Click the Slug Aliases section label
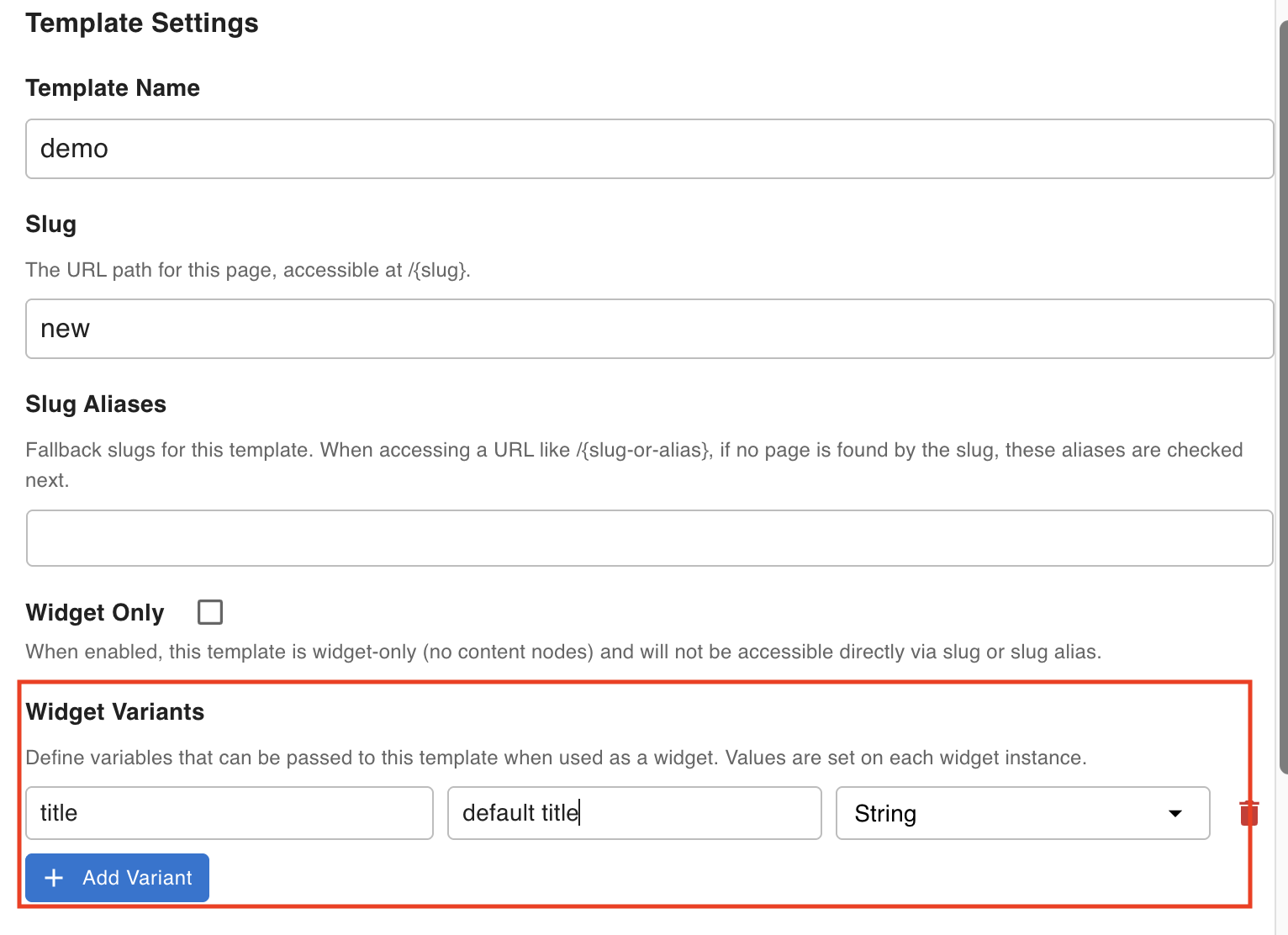This screenshot has height=935, width=1288. [x=96, y=404]
